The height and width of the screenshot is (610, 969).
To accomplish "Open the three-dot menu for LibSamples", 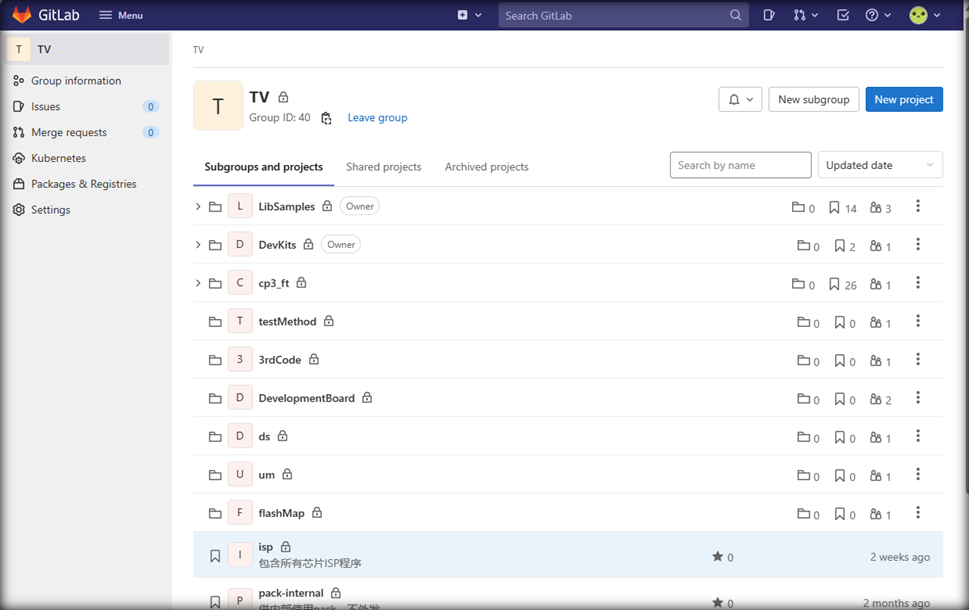I will pyautogui.click(x=917, y=207).
